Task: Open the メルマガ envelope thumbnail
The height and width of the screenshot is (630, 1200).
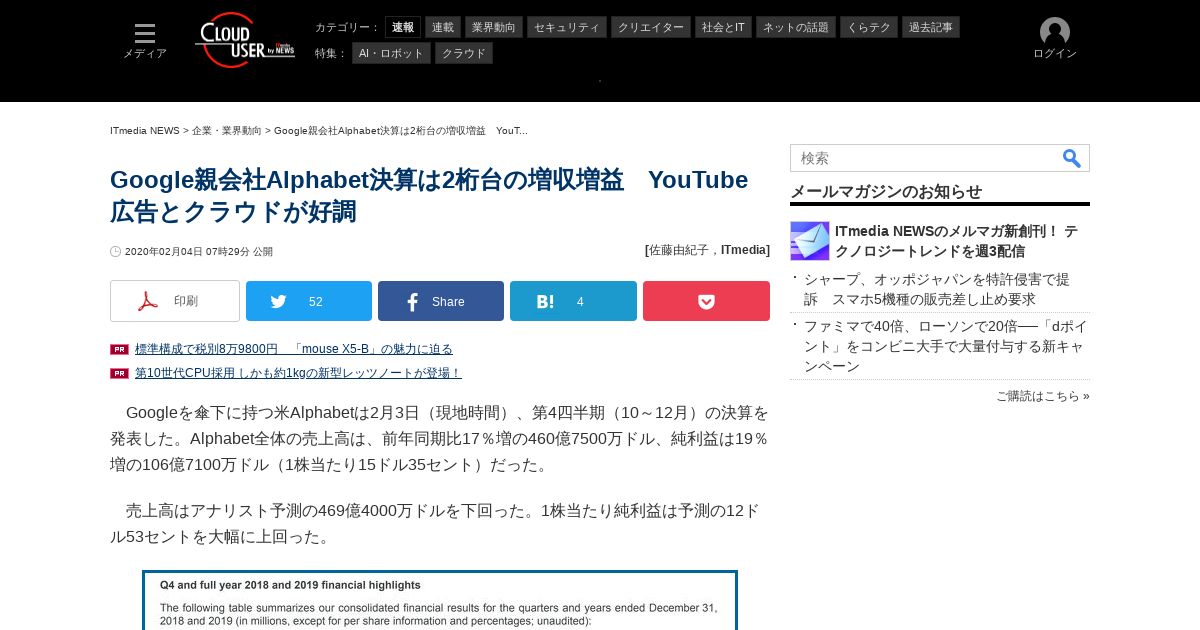Action: [810, 241]
